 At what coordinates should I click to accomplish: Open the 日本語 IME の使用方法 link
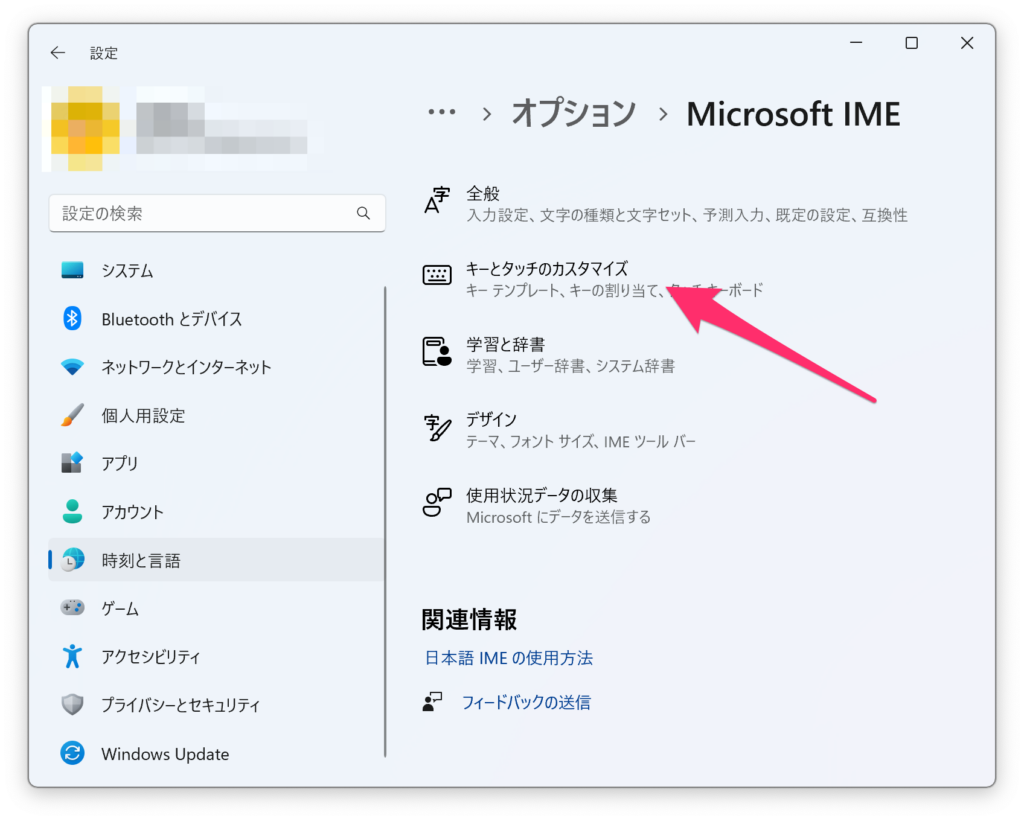(509, 658)
